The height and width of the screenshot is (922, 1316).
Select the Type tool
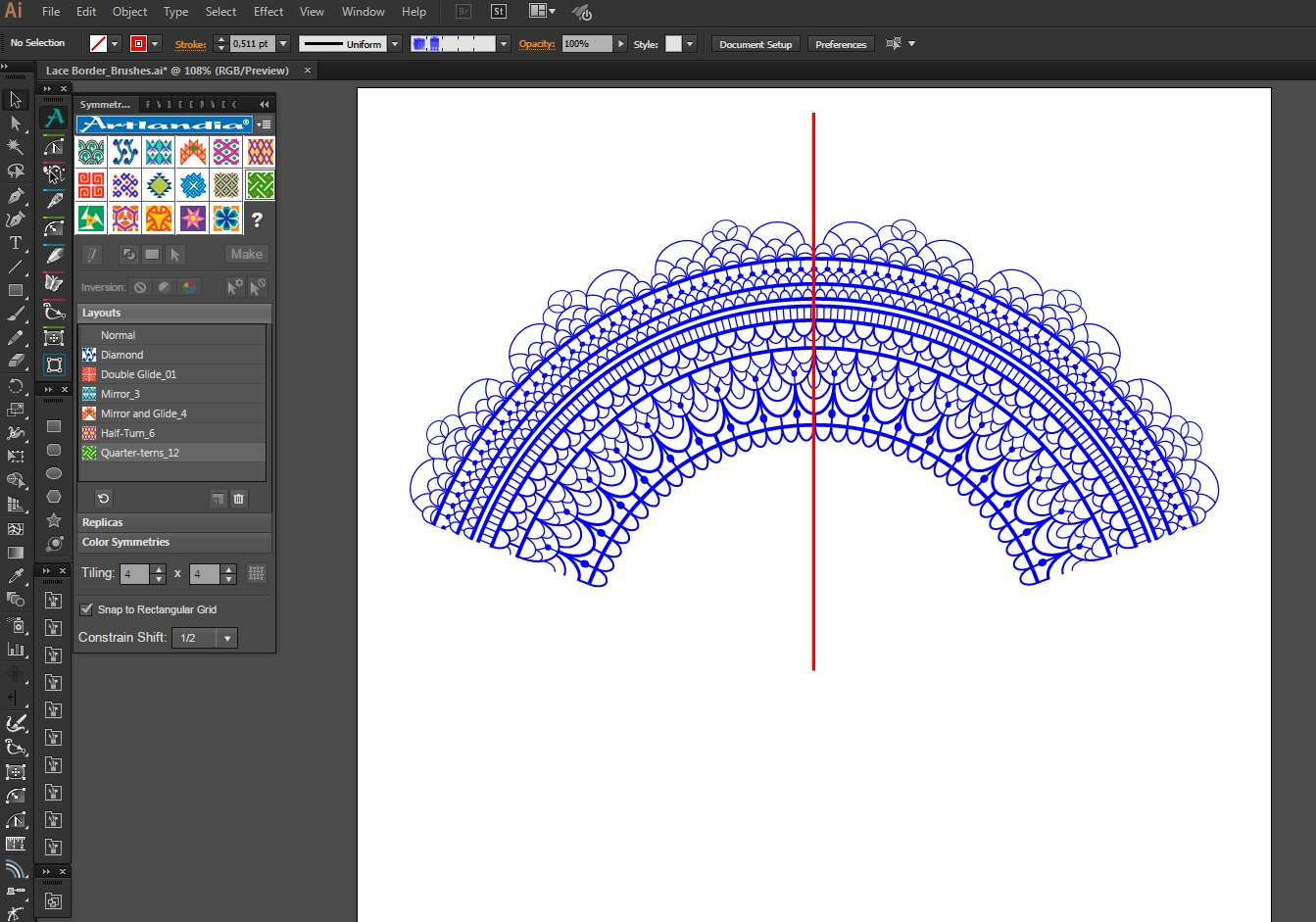click(16, 243)
